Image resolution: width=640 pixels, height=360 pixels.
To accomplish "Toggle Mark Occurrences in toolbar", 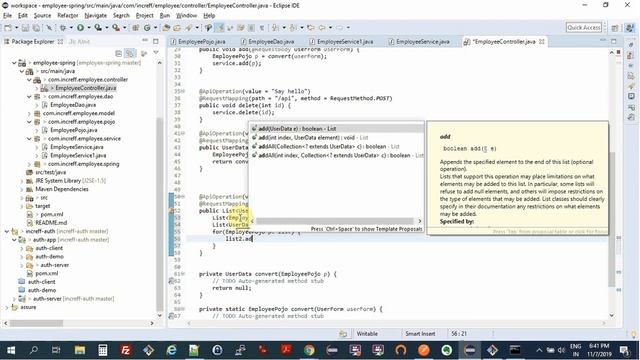I will (220, 28).
